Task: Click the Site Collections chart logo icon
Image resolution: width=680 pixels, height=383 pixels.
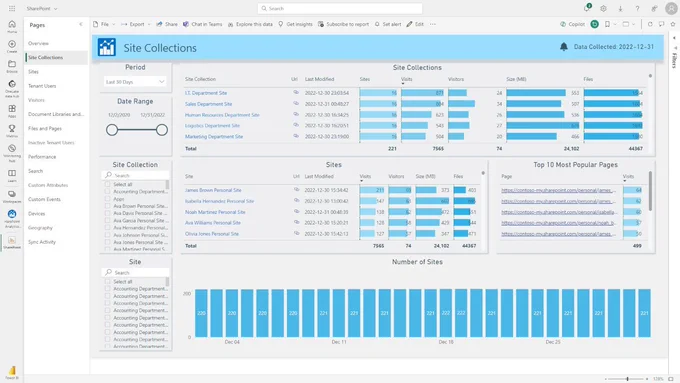Action: pos(107,47)
